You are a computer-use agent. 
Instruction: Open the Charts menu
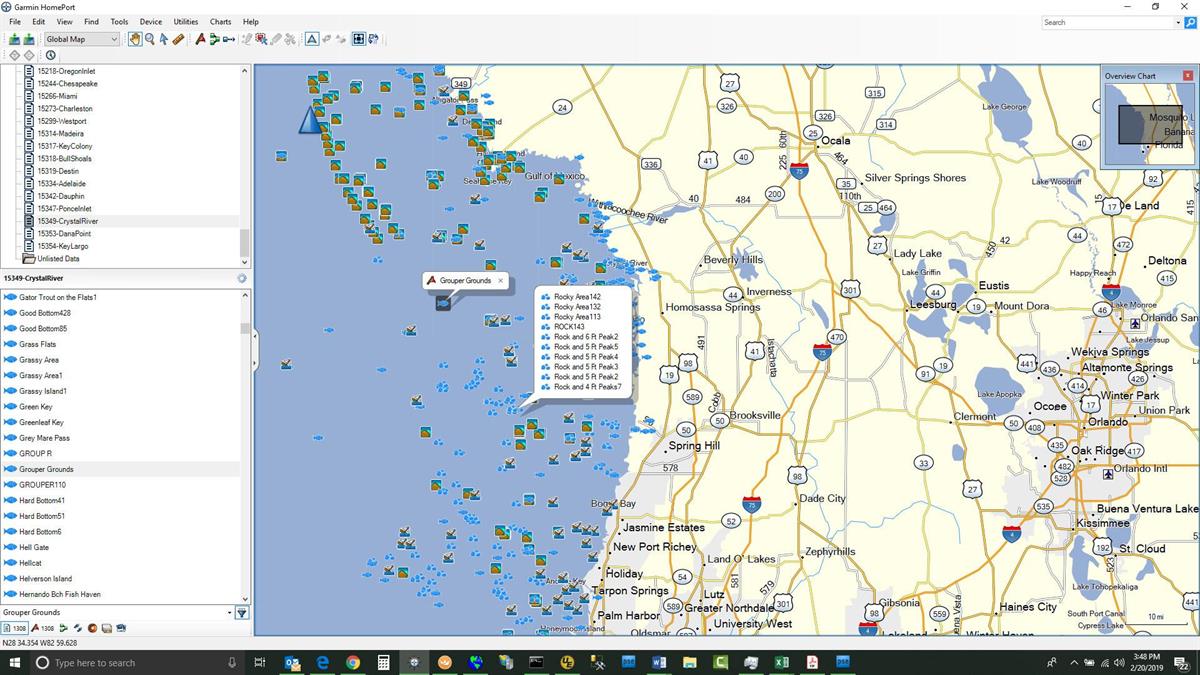(221, 22)
